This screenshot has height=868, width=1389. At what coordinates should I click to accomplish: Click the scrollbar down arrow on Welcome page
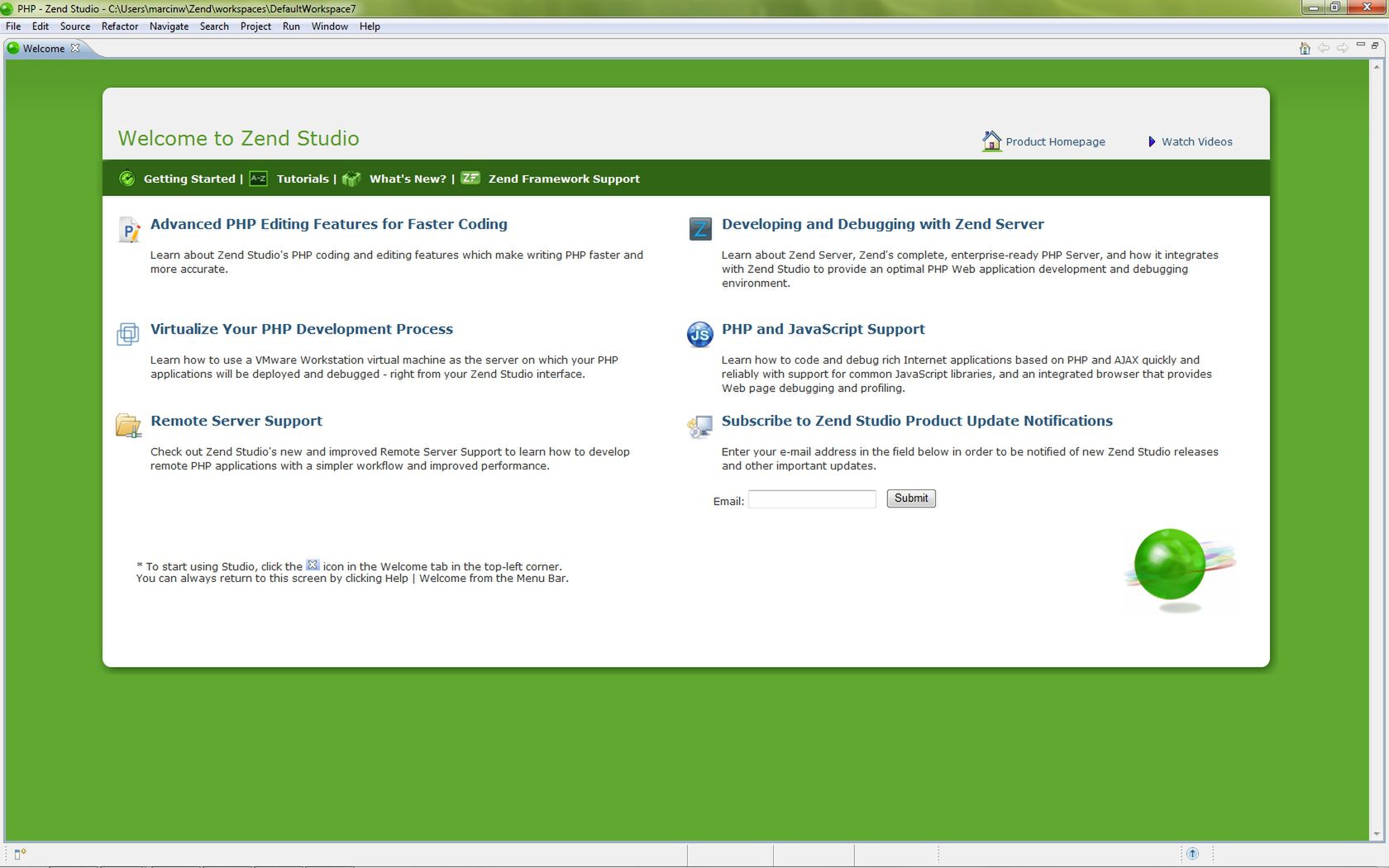click(1377, 834)
